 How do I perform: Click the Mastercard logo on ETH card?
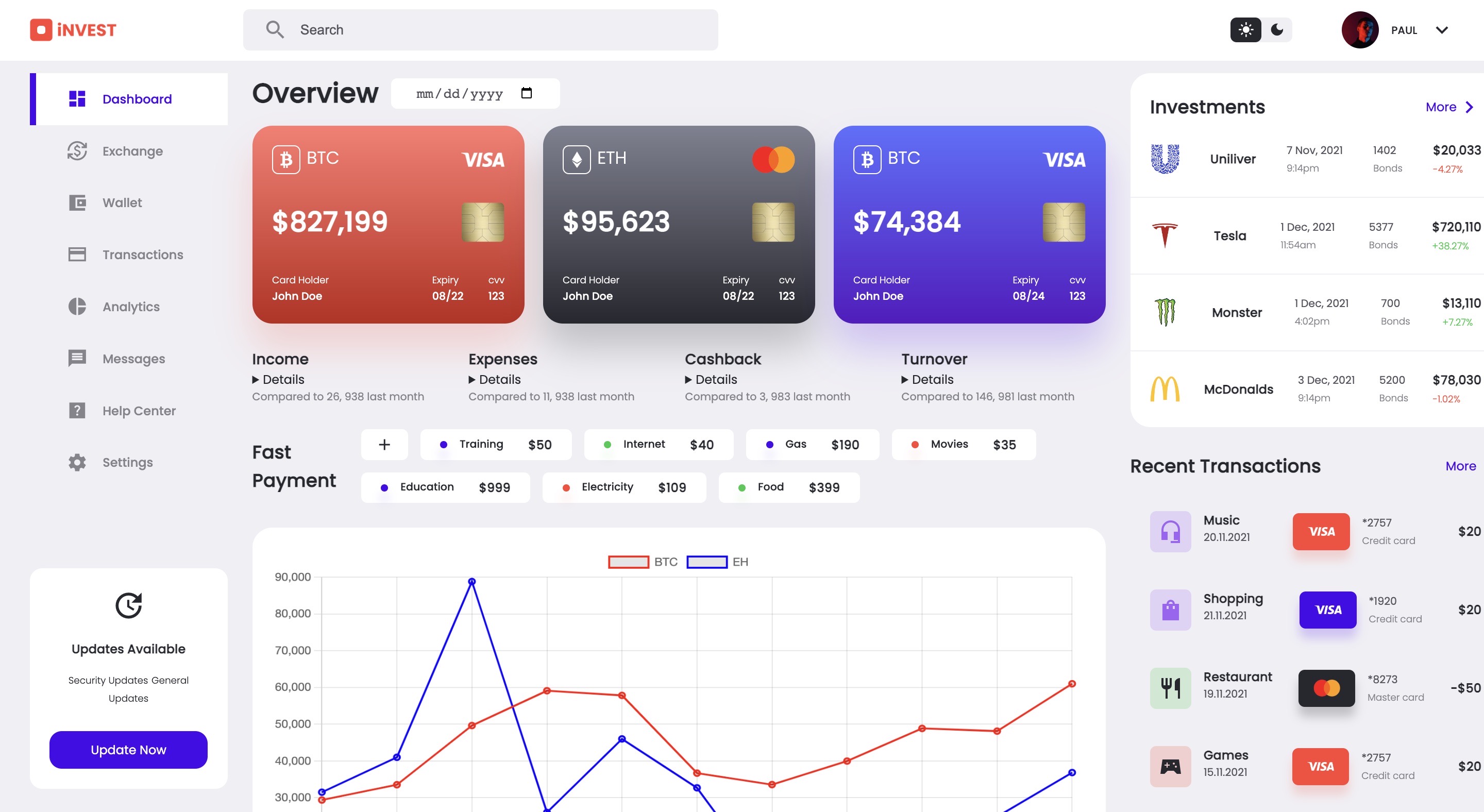(x=773, y=160)
